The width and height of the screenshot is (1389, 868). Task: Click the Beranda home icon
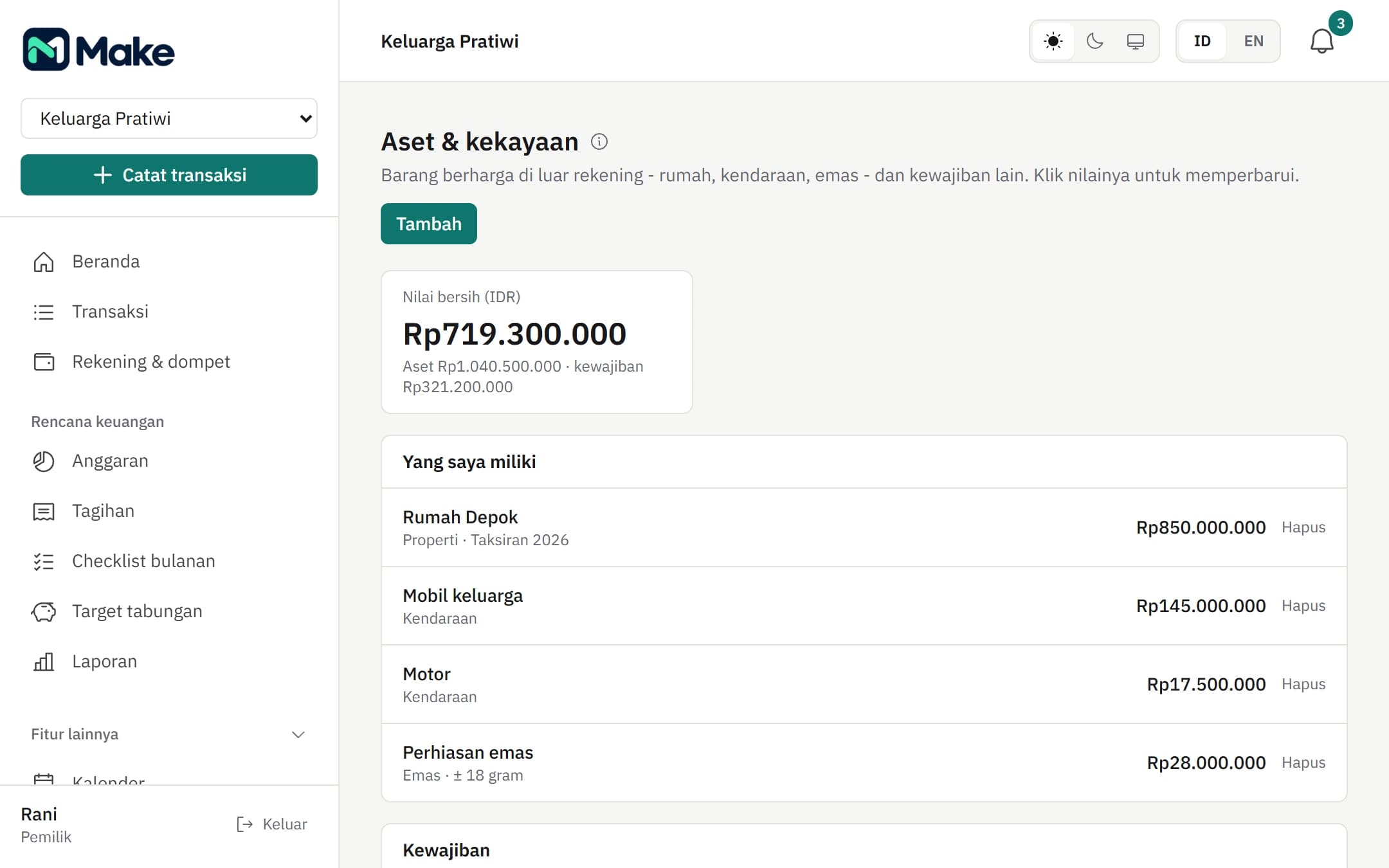[44, 262]
